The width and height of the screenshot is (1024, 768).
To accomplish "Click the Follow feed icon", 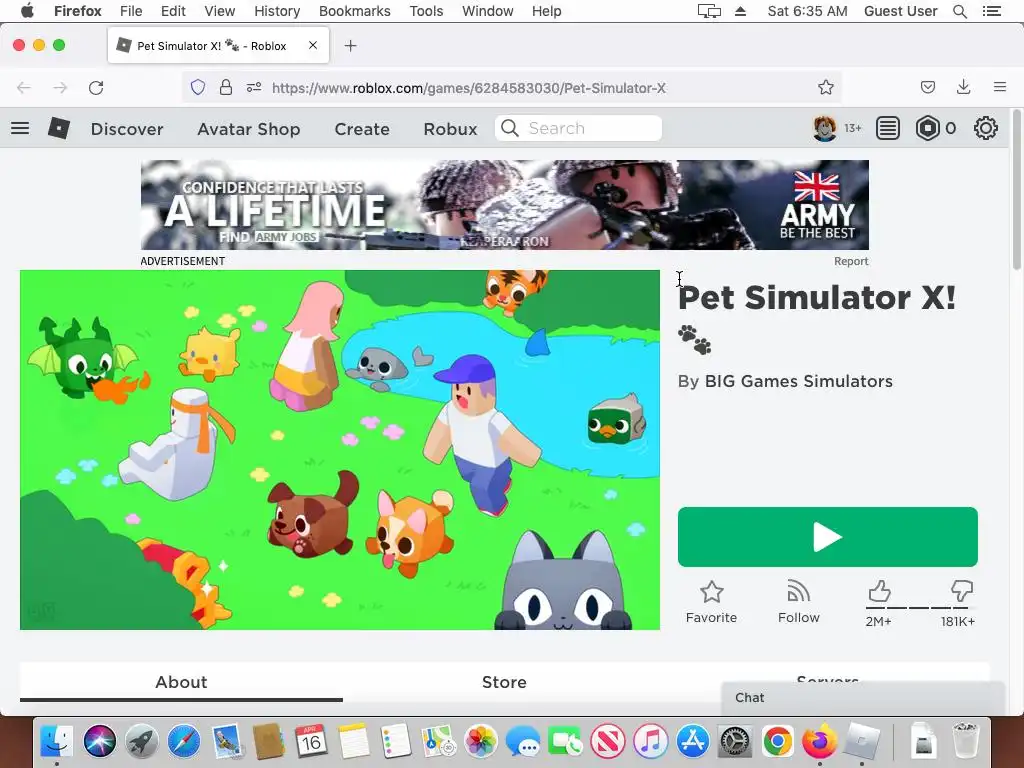I will (x=798, y=592).
